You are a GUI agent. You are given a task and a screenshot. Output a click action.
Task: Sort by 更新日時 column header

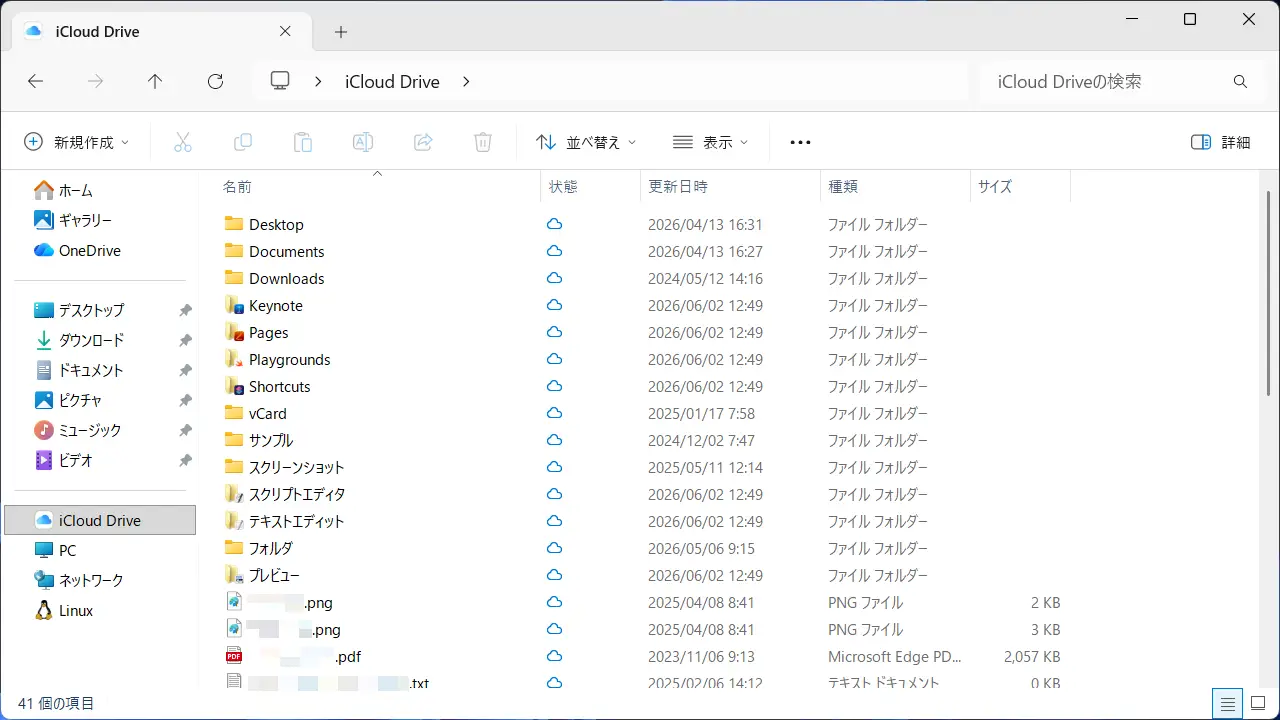tap(678, 187)
